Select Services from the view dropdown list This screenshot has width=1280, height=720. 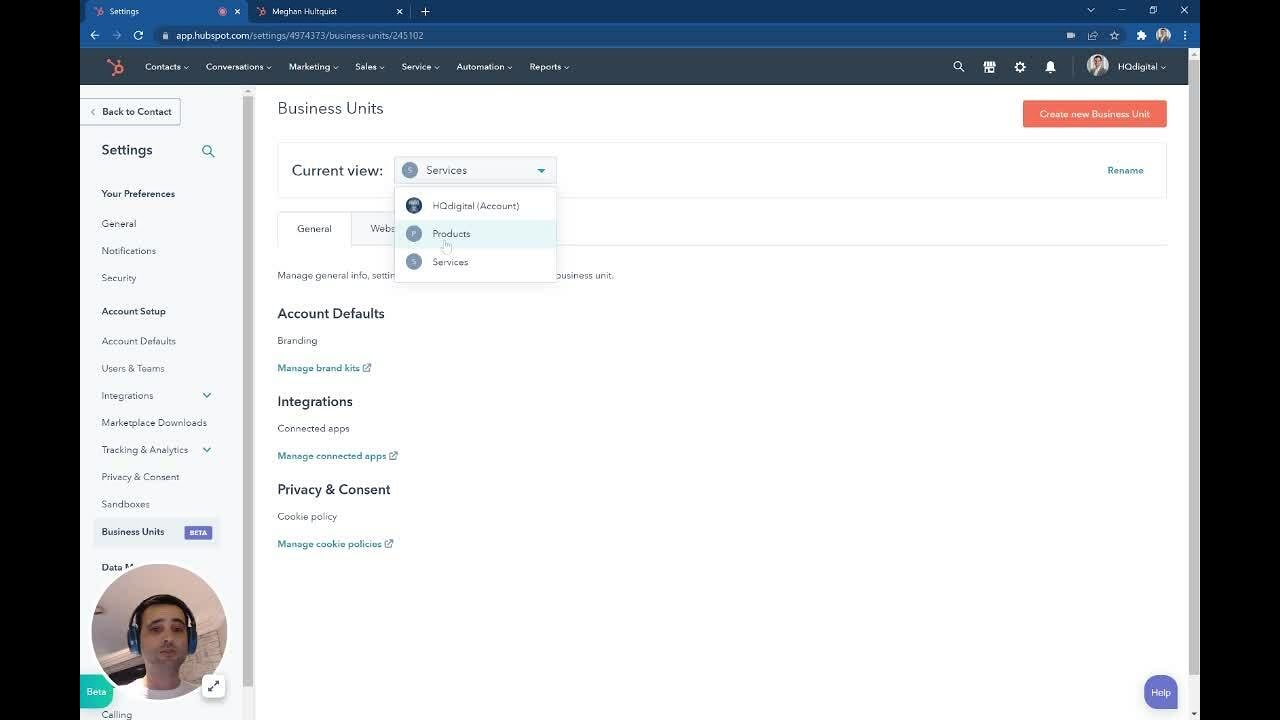coord(475,262)
